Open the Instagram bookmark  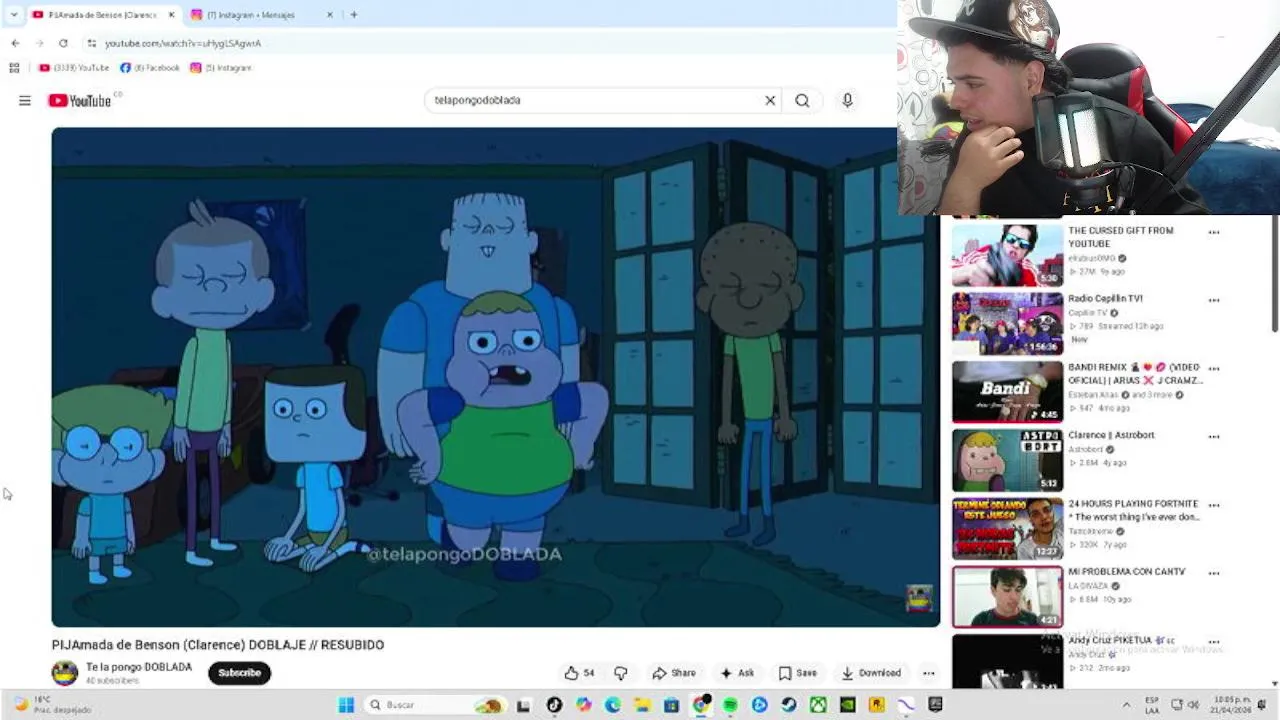click(x=221, y=68)
